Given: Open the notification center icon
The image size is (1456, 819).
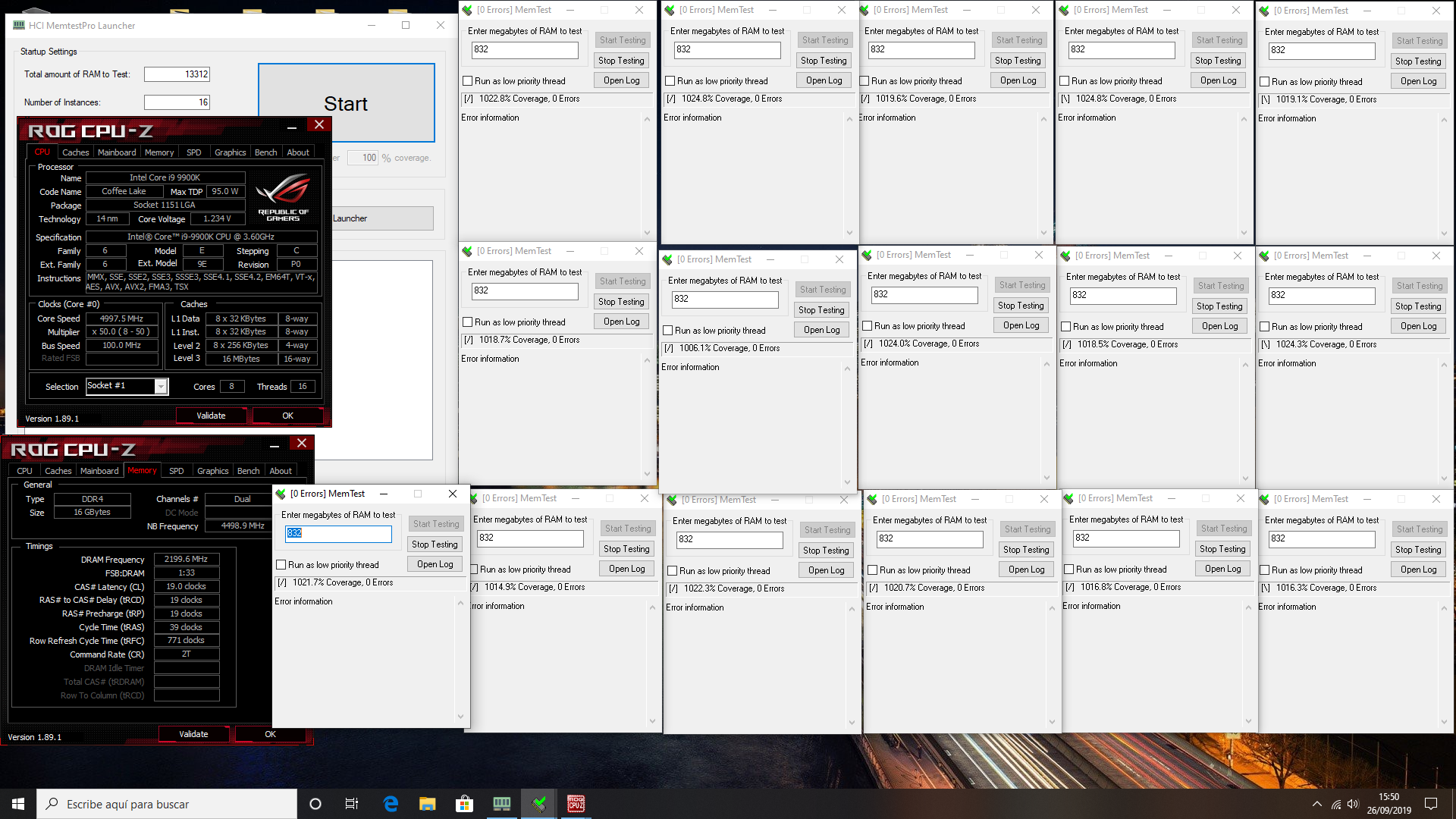Looking at the screenshot, I should [x=1431, y=804].
